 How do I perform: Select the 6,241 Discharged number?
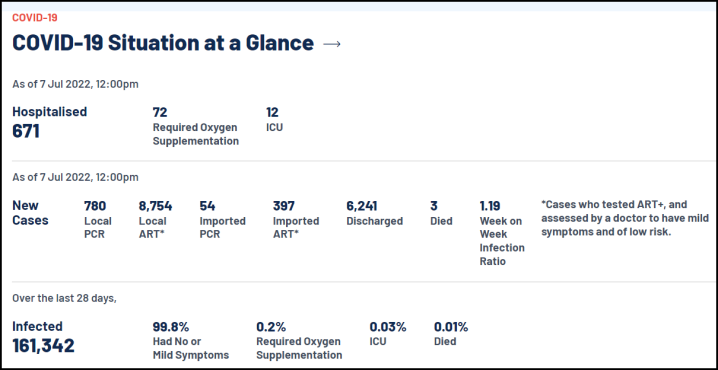pyautogui.click(x=375, y=213)
